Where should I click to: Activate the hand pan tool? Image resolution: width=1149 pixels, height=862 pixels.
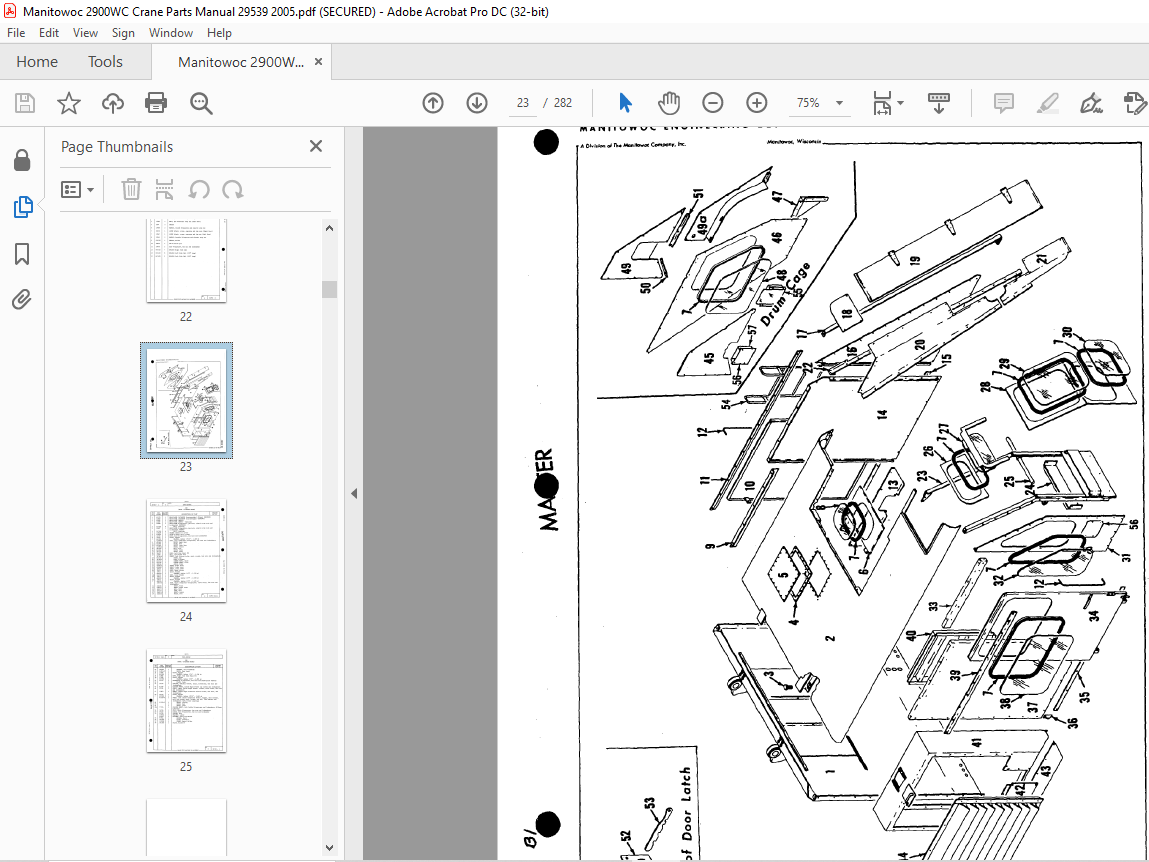tap(668, 103)
